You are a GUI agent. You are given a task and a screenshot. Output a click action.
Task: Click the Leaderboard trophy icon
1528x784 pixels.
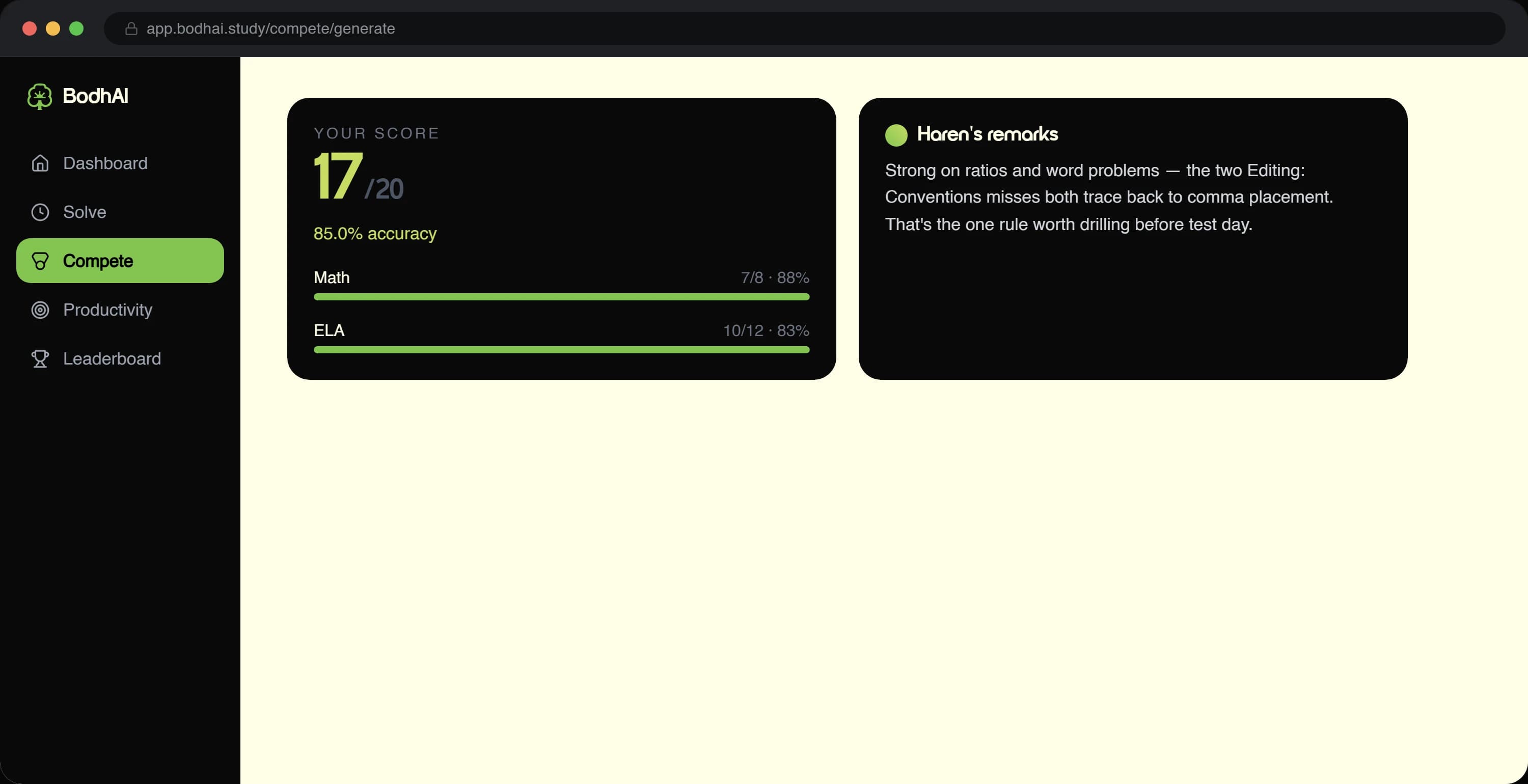tap(40, 359)
